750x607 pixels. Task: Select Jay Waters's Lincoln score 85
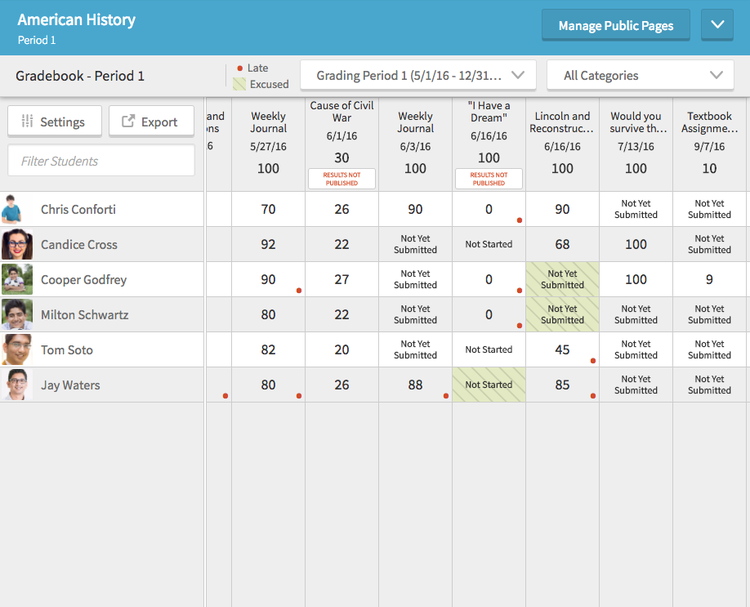tap(562, 385)
